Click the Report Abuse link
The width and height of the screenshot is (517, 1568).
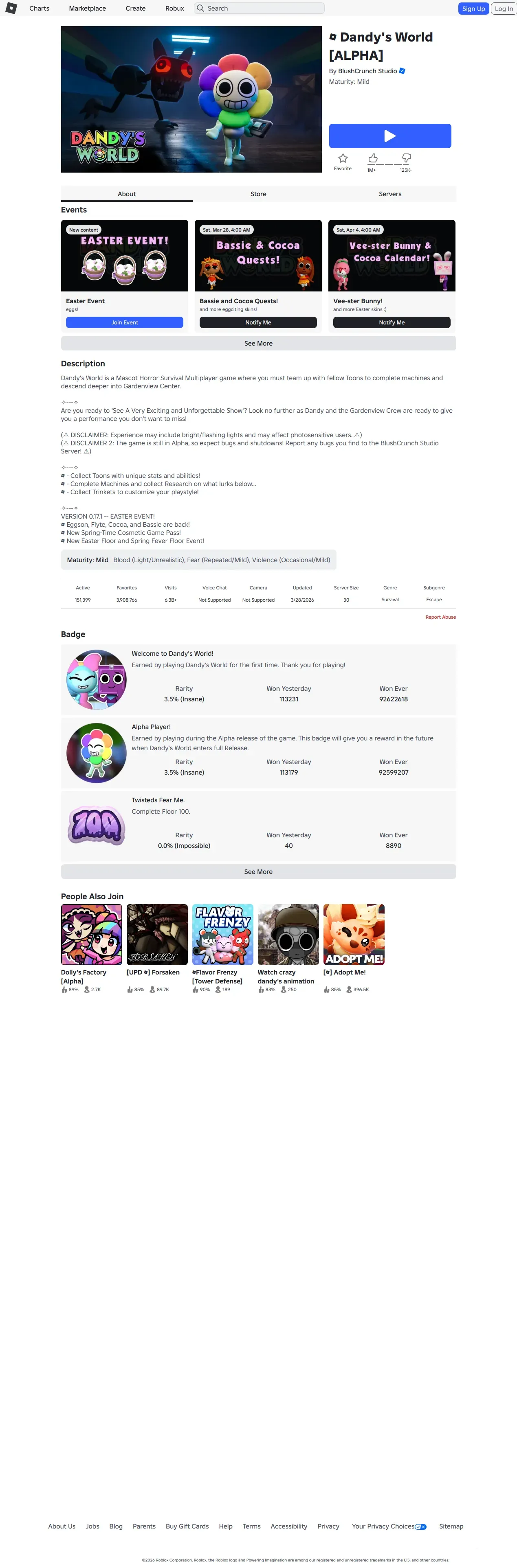point(440,617)
